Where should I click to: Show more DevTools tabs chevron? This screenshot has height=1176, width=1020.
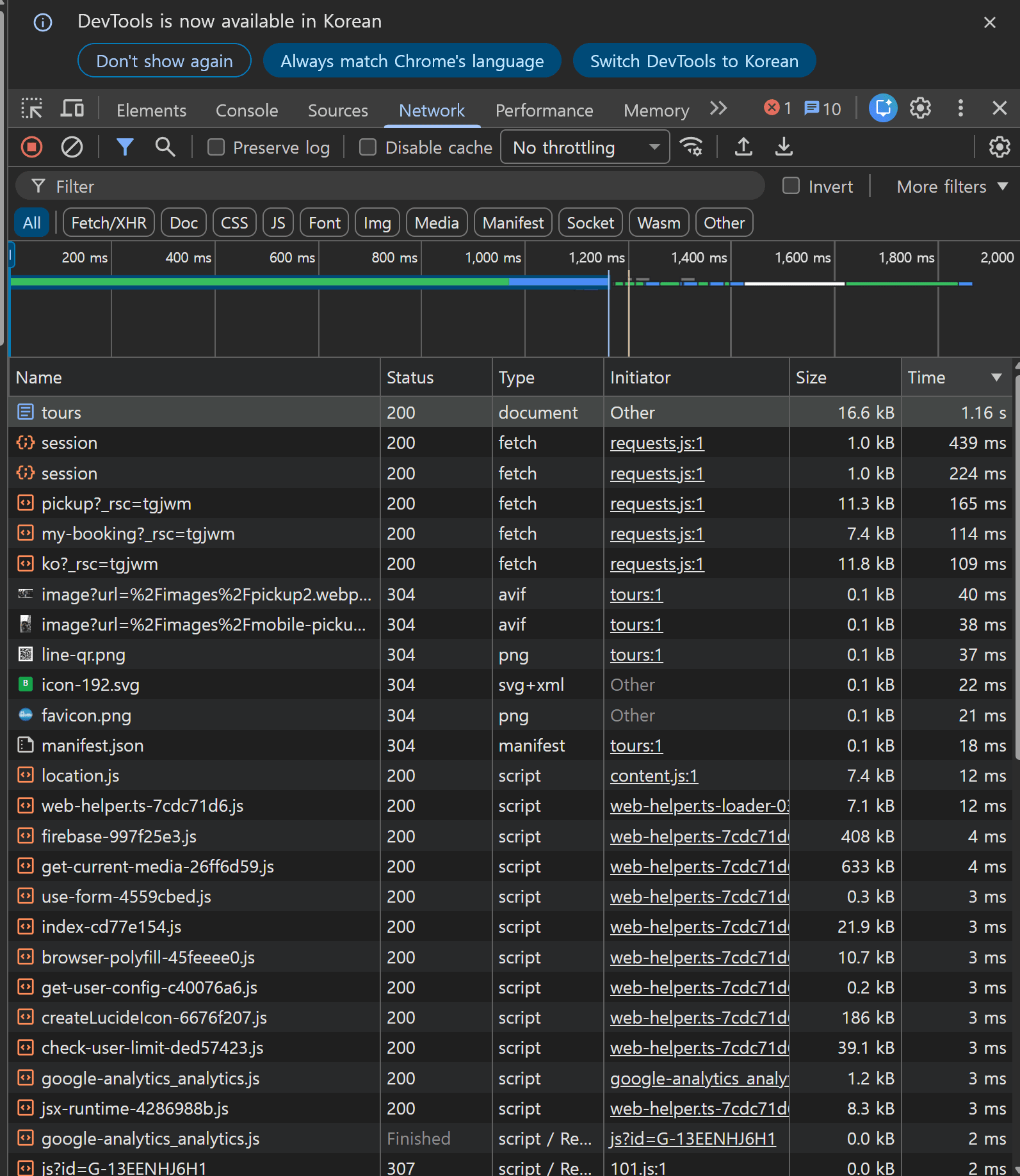(718, 109)
